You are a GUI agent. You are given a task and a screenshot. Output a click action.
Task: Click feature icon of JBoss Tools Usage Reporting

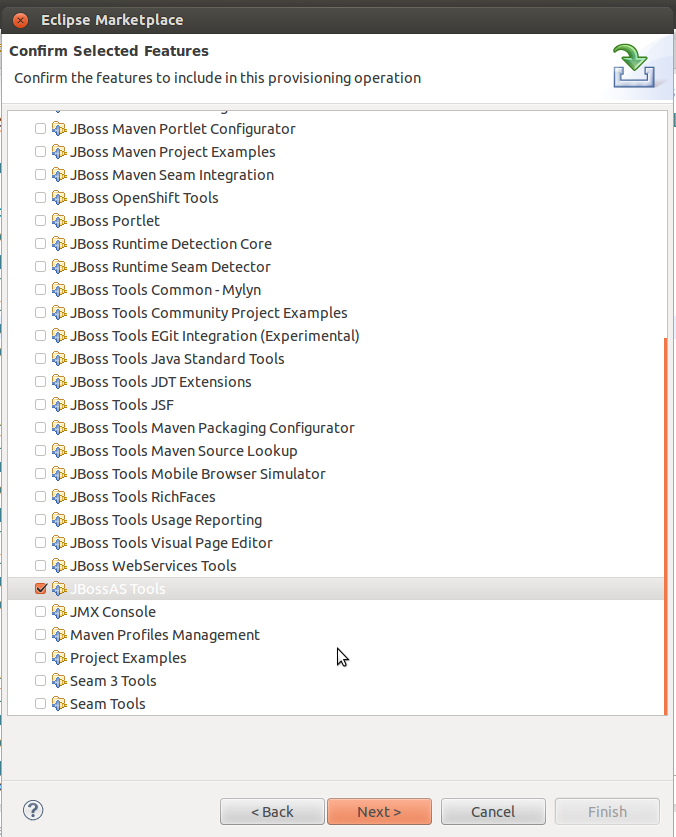(x=59, y=519)
